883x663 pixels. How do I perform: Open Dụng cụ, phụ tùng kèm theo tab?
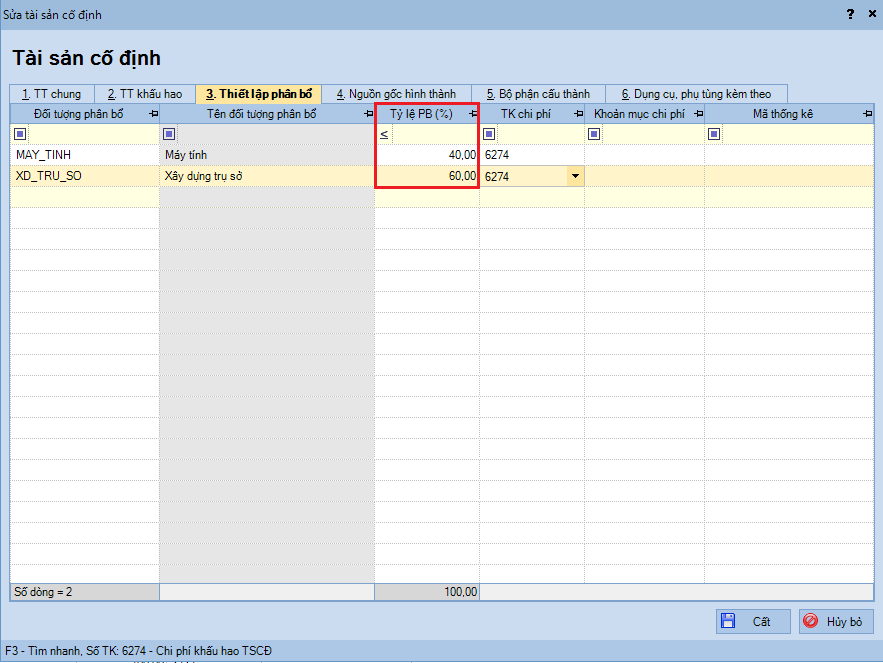696,94
